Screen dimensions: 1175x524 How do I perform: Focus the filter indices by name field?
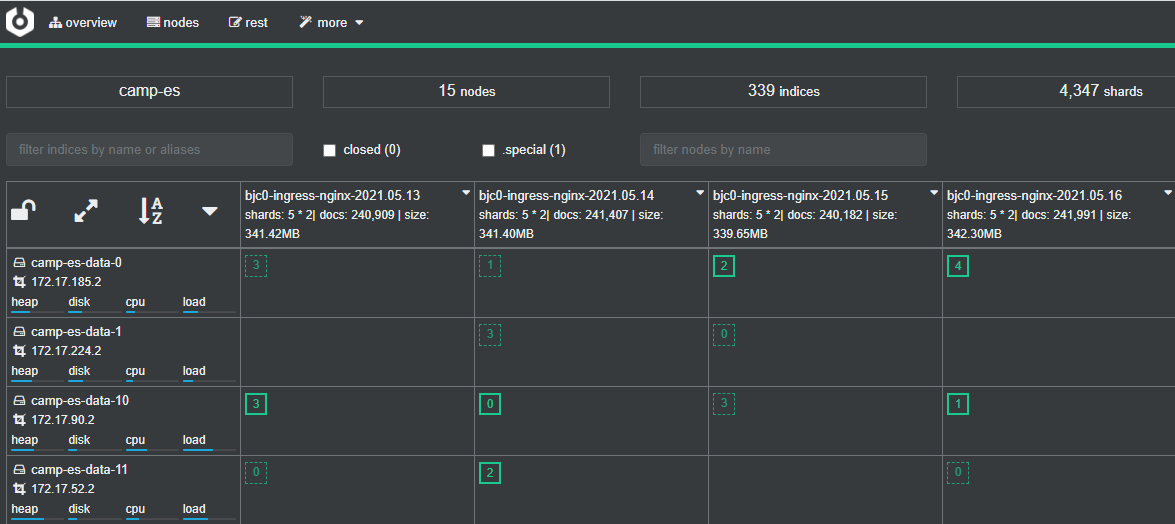click(149, 150)
